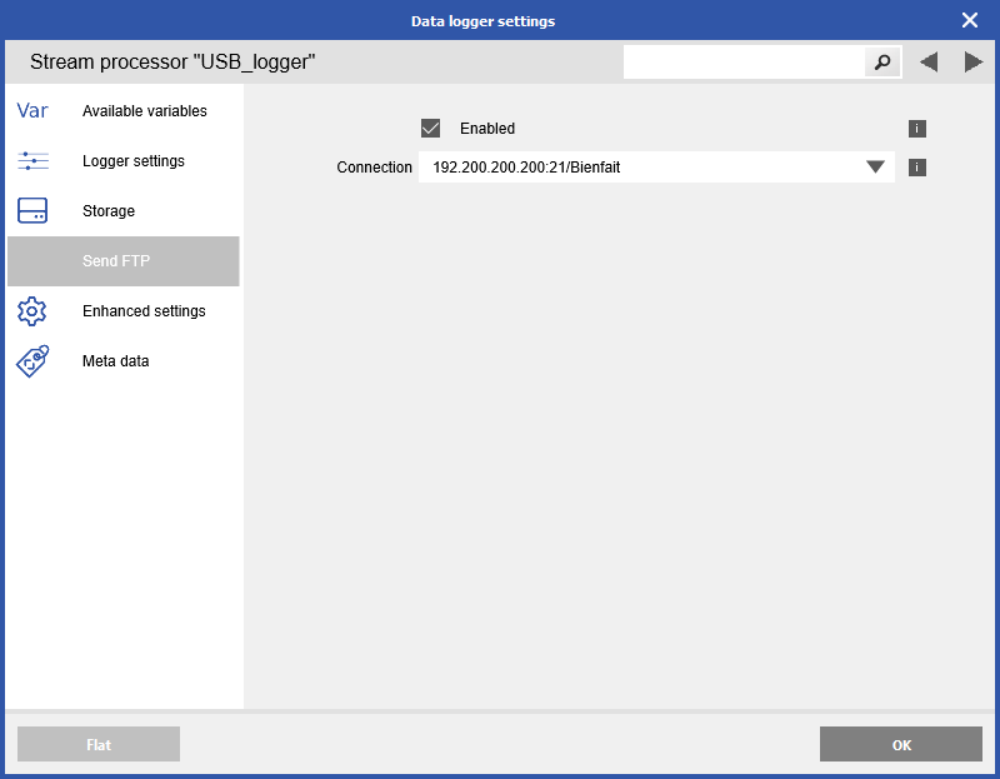Click the Flat button
Image resolution: width=1000 pixels, height=779 pixels.
[98, 744]
